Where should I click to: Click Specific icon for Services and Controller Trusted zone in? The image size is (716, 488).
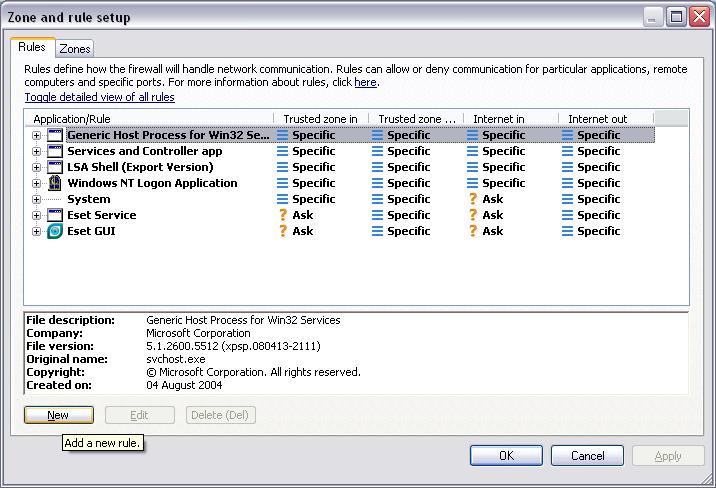[x=283, y=151]
